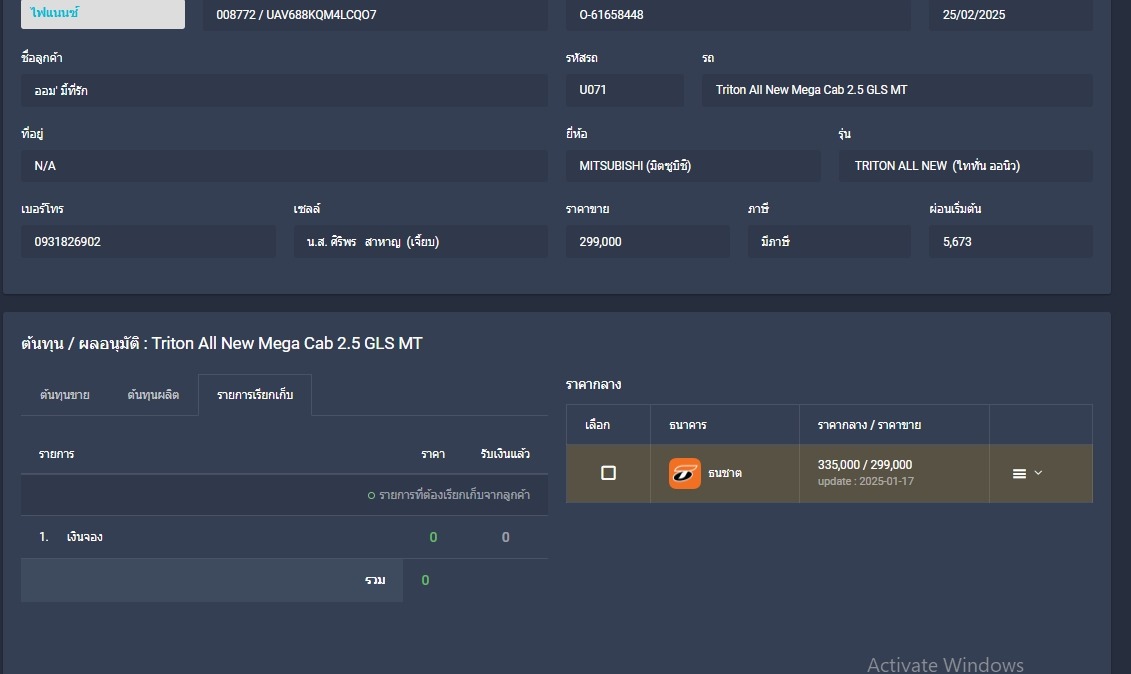
Task: Click the salesperson field น.ส. ศิริพร
Action: tap(421, 242)
